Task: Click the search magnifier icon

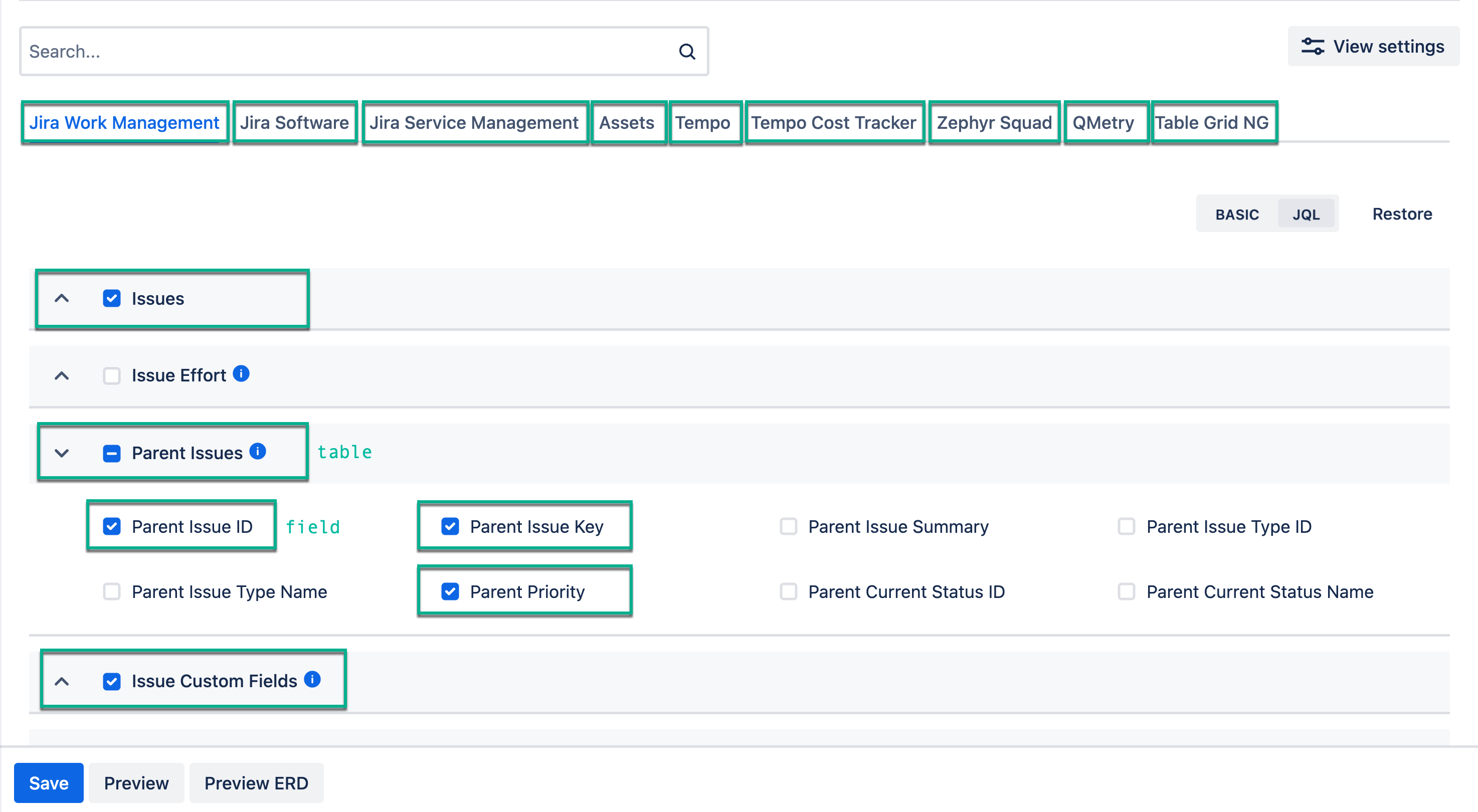Action: point(686,51)
